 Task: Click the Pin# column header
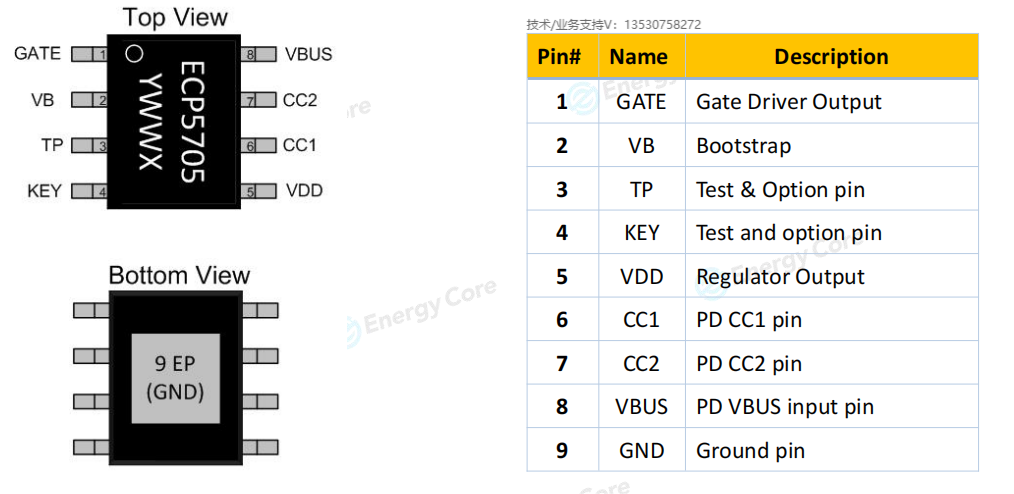(562, 57)
